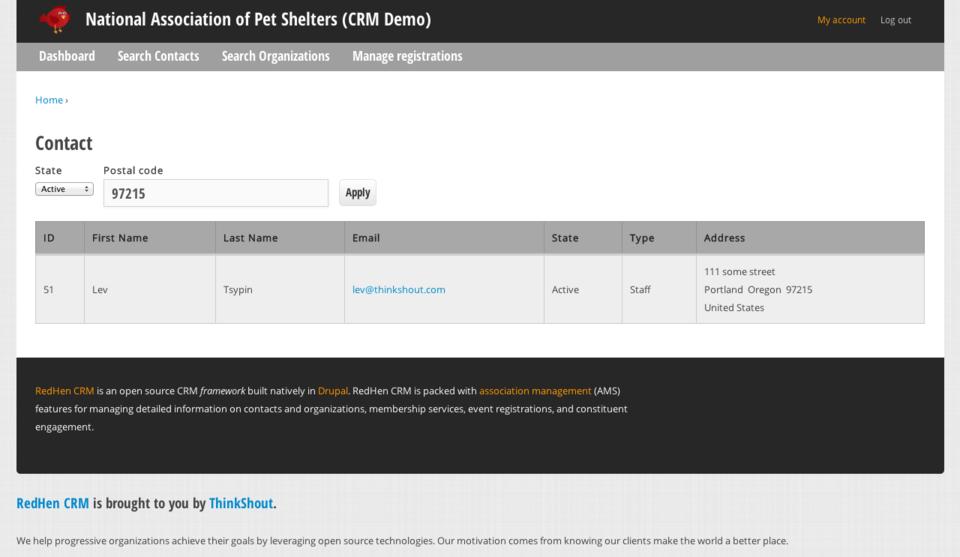Click the Postal code input field
The width and height of the screenshot is (960, 557).
click(x=215, y=194)
